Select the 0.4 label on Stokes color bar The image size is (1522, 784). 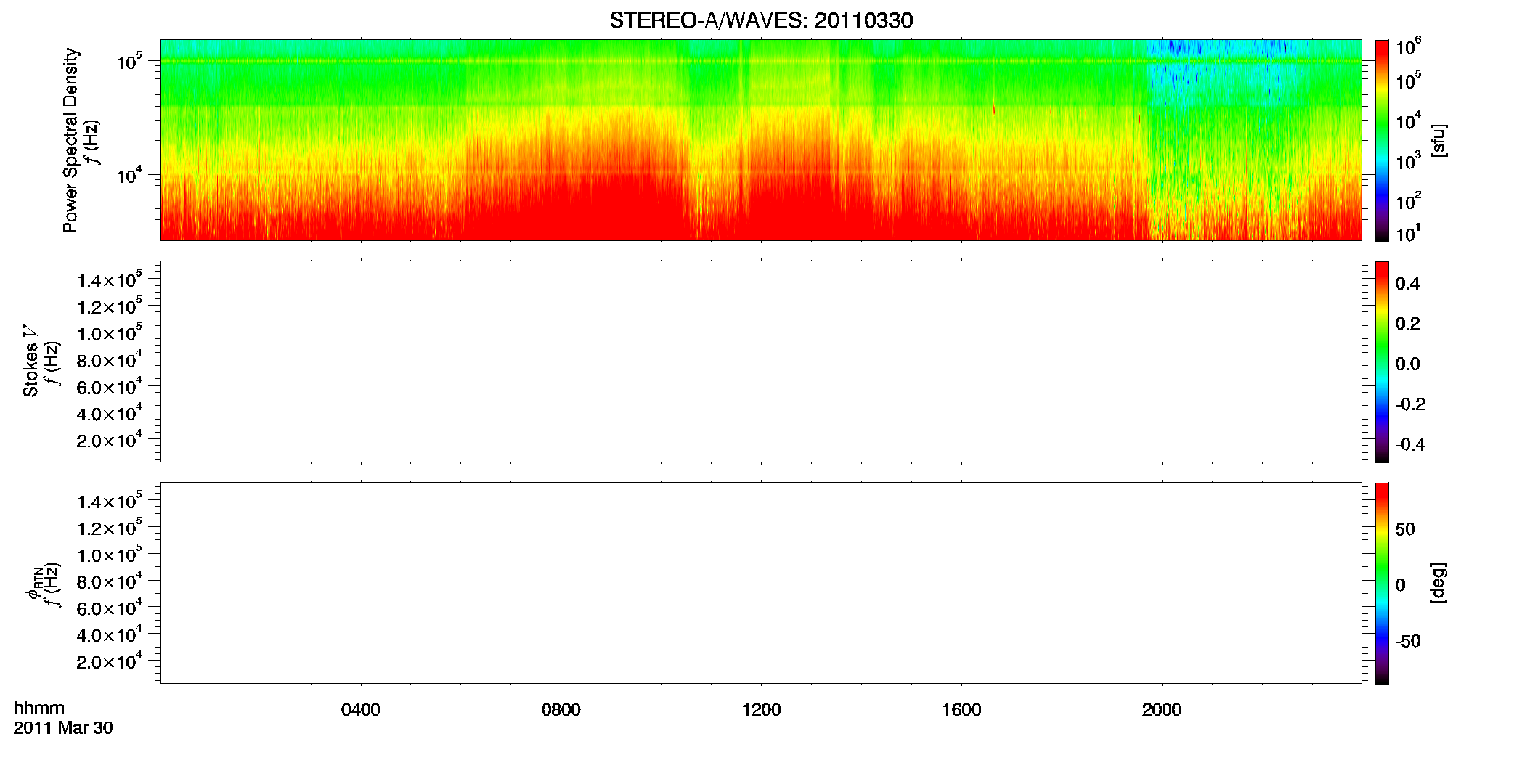point(1407,284)
